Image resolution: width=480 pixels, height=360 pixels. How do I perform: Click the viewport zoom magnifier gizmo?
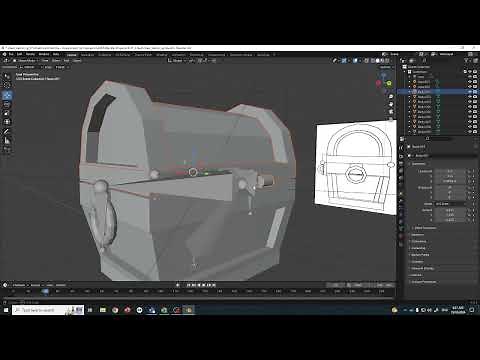pyautogui.click(x=391, y=97)
